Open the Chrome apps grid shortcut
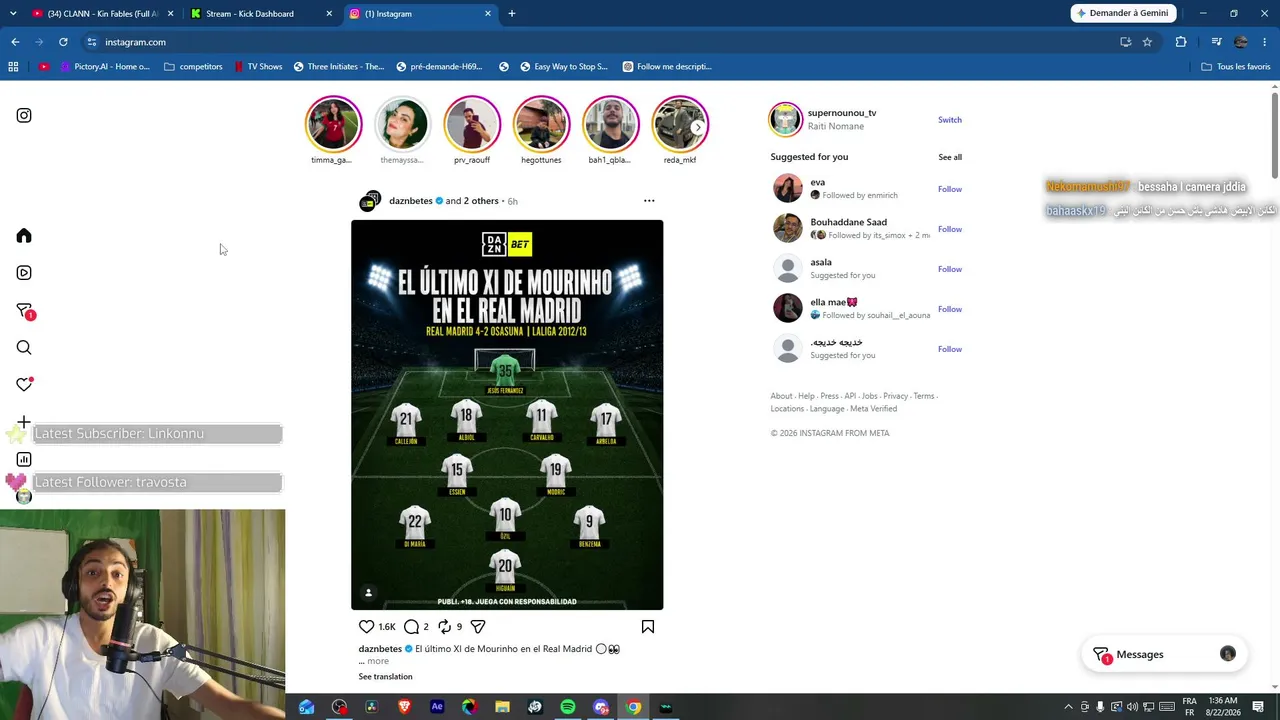The height and width of the screenshot is (720, 1280). [13, 67]
